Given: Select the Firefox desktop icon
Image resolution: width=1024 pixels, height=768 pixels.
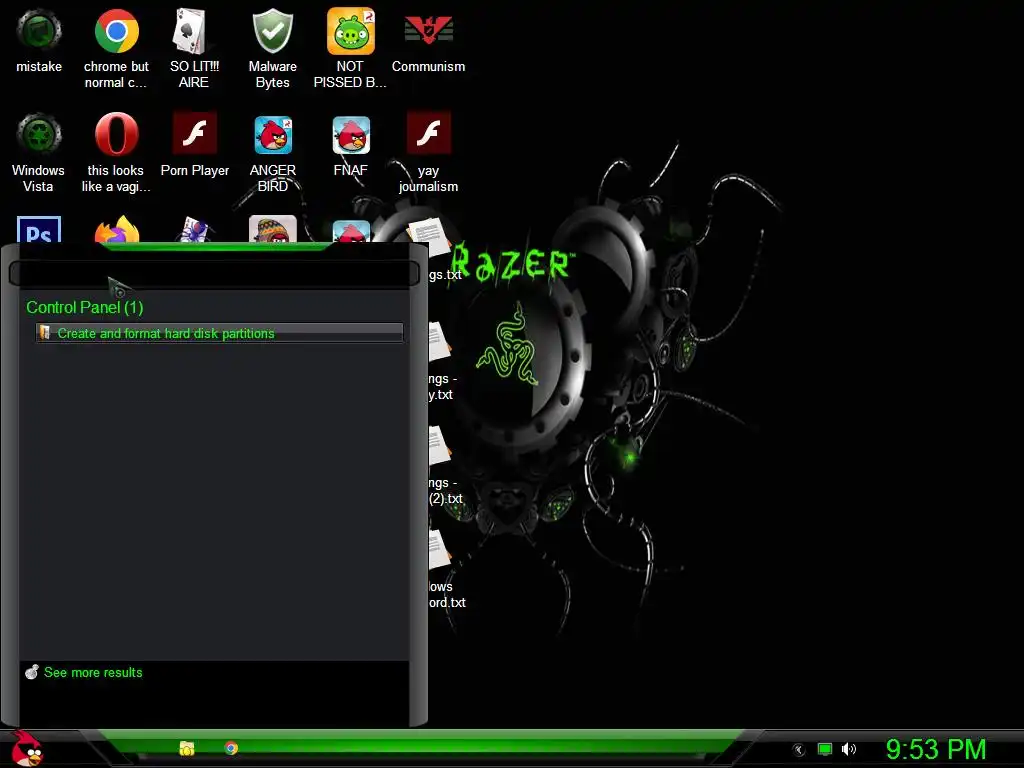Looking at the screenshot, I should [116, 230].
